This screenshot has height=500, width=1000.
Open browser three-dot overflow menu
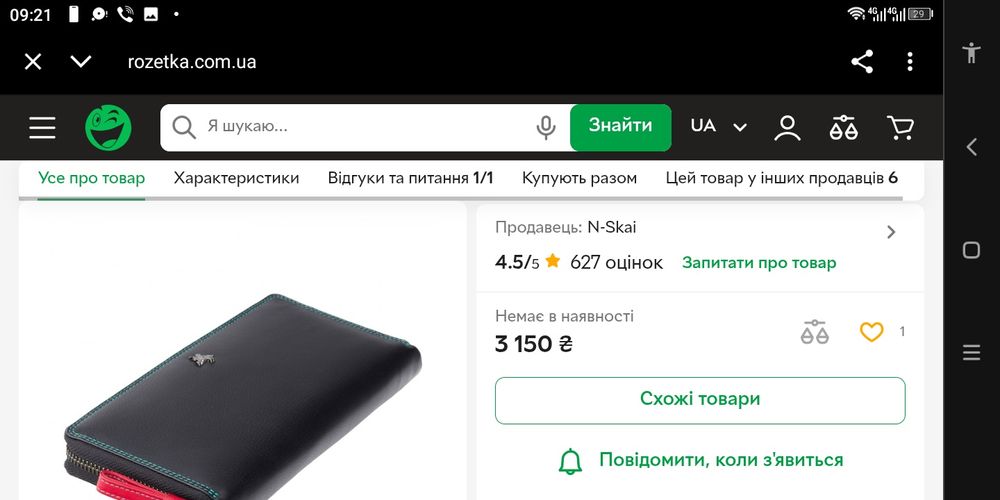(x=910, y=62)
